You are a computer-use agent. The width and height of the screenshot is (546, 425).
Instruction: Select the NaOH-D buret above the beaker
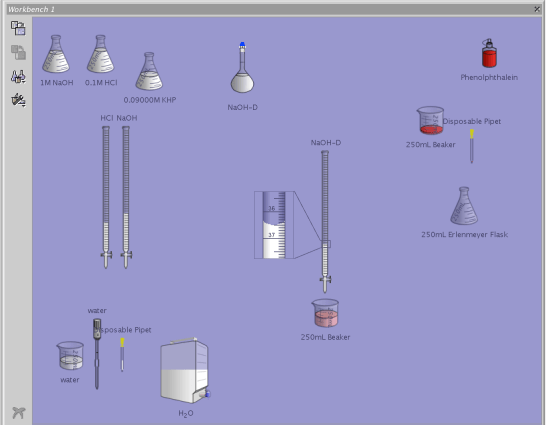[325, 222]
